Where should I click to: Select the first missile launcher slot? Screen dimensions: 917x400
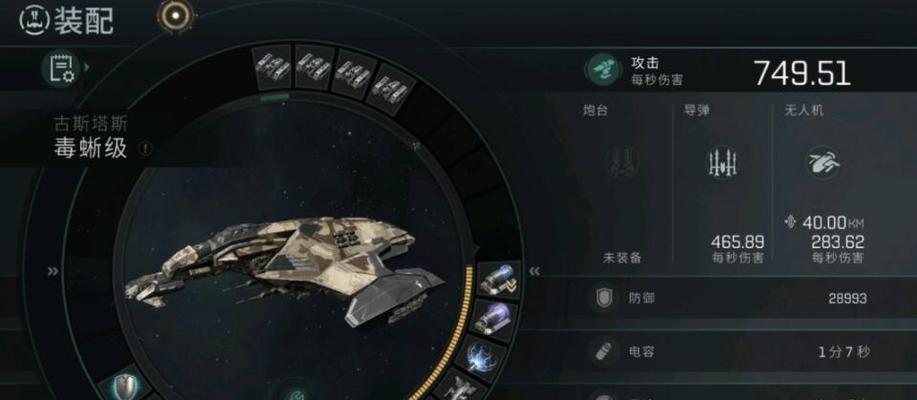click(273, 67)
